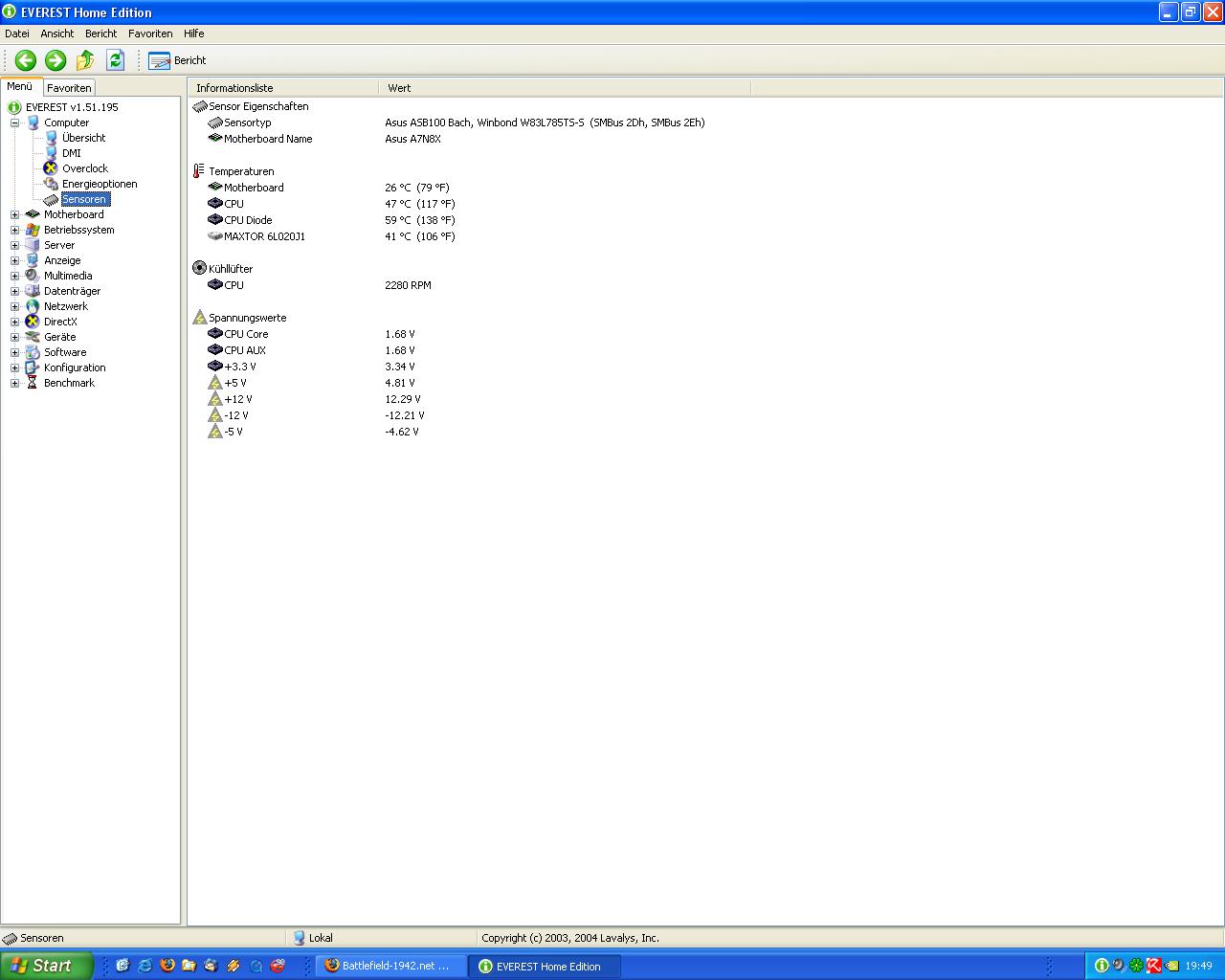Viewport: 1225px width, 980px height.
Task: Click the Windows Start button
Action: (47, 966)
